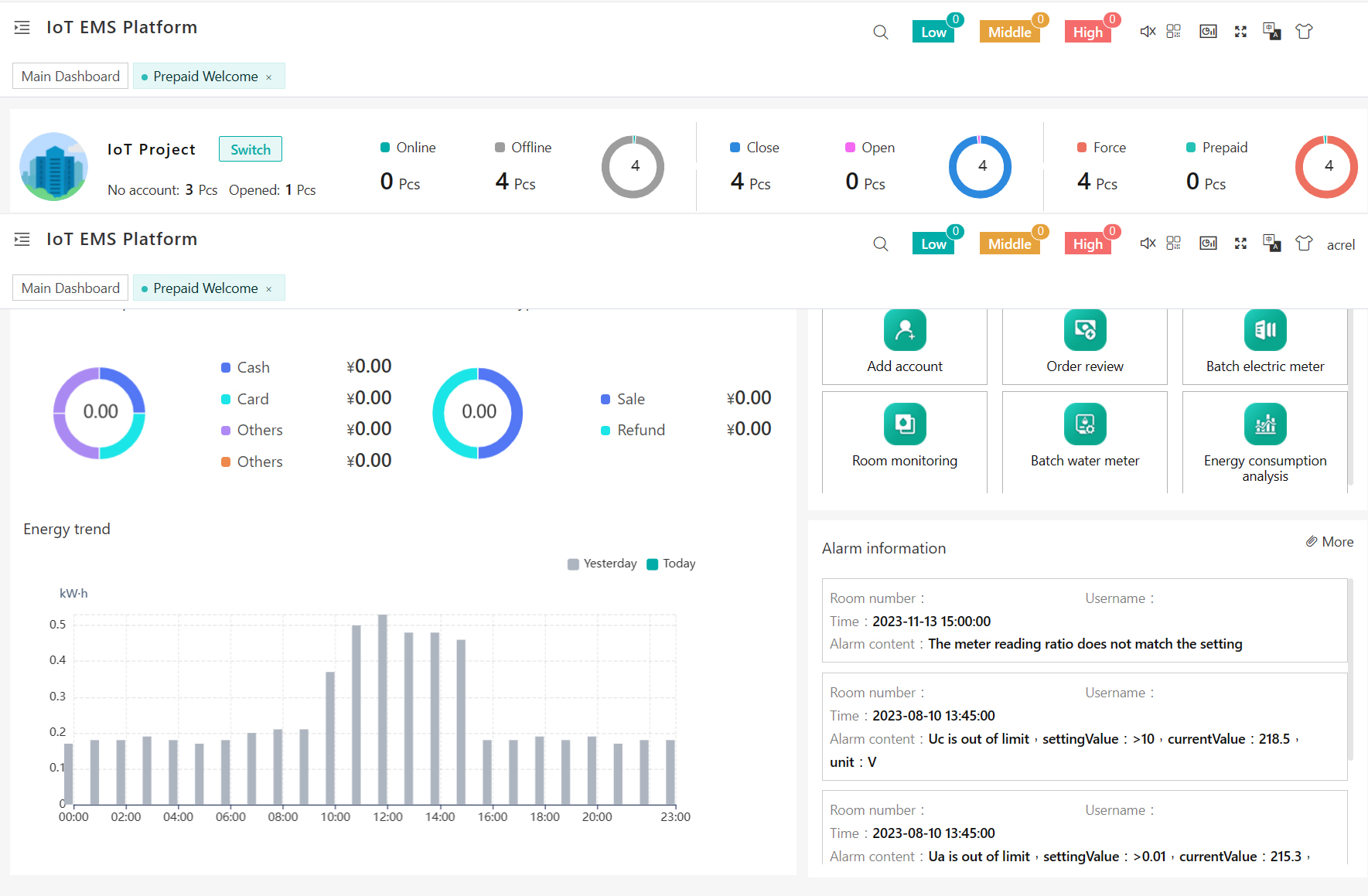The image size is (1368, 896).
Task: Click shirt theme icon in header above the IoT Project card
Action: click(x=1304, y=32)
